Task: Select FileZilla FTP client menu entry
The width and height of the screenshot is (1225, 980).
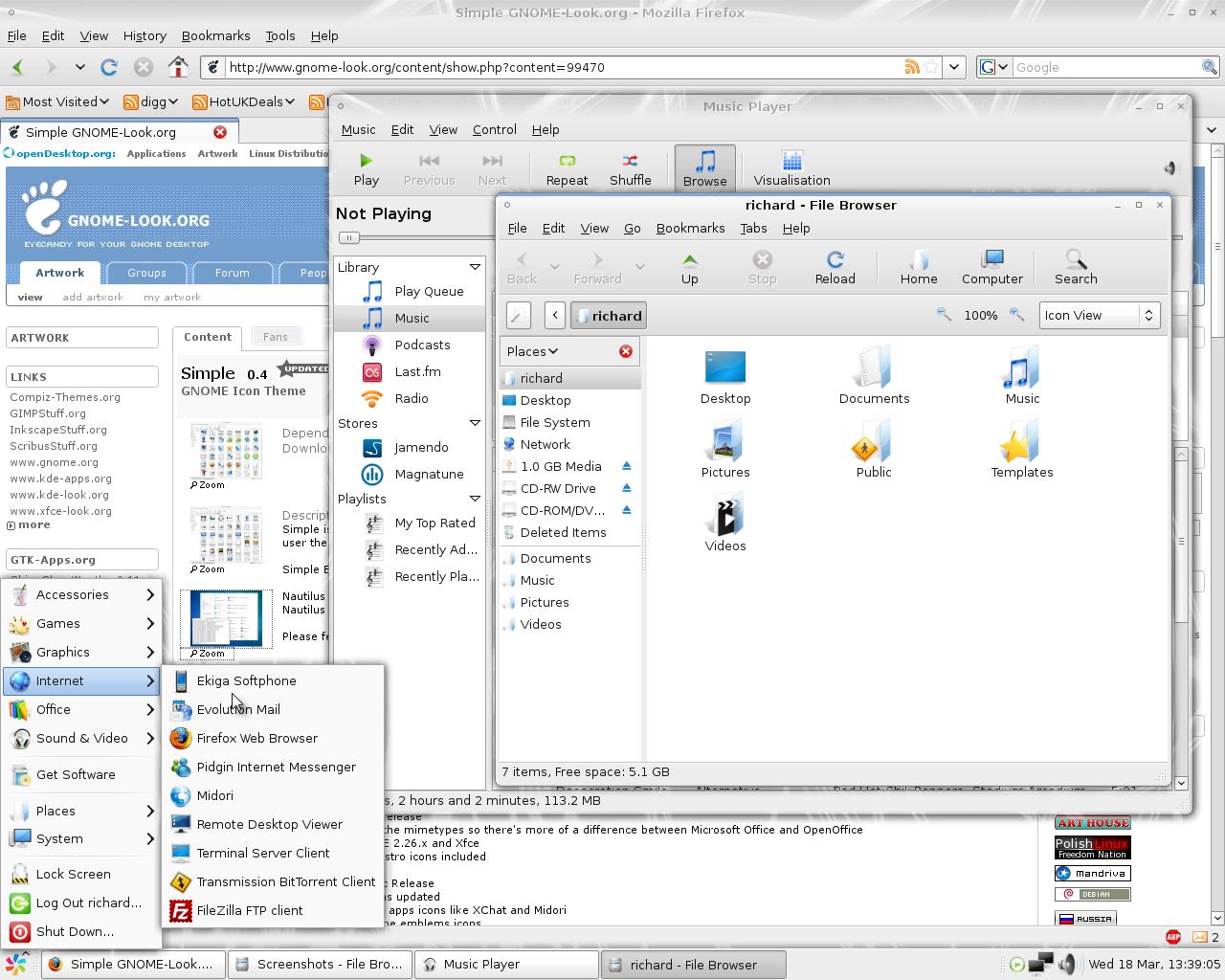Action: point(249,910)
